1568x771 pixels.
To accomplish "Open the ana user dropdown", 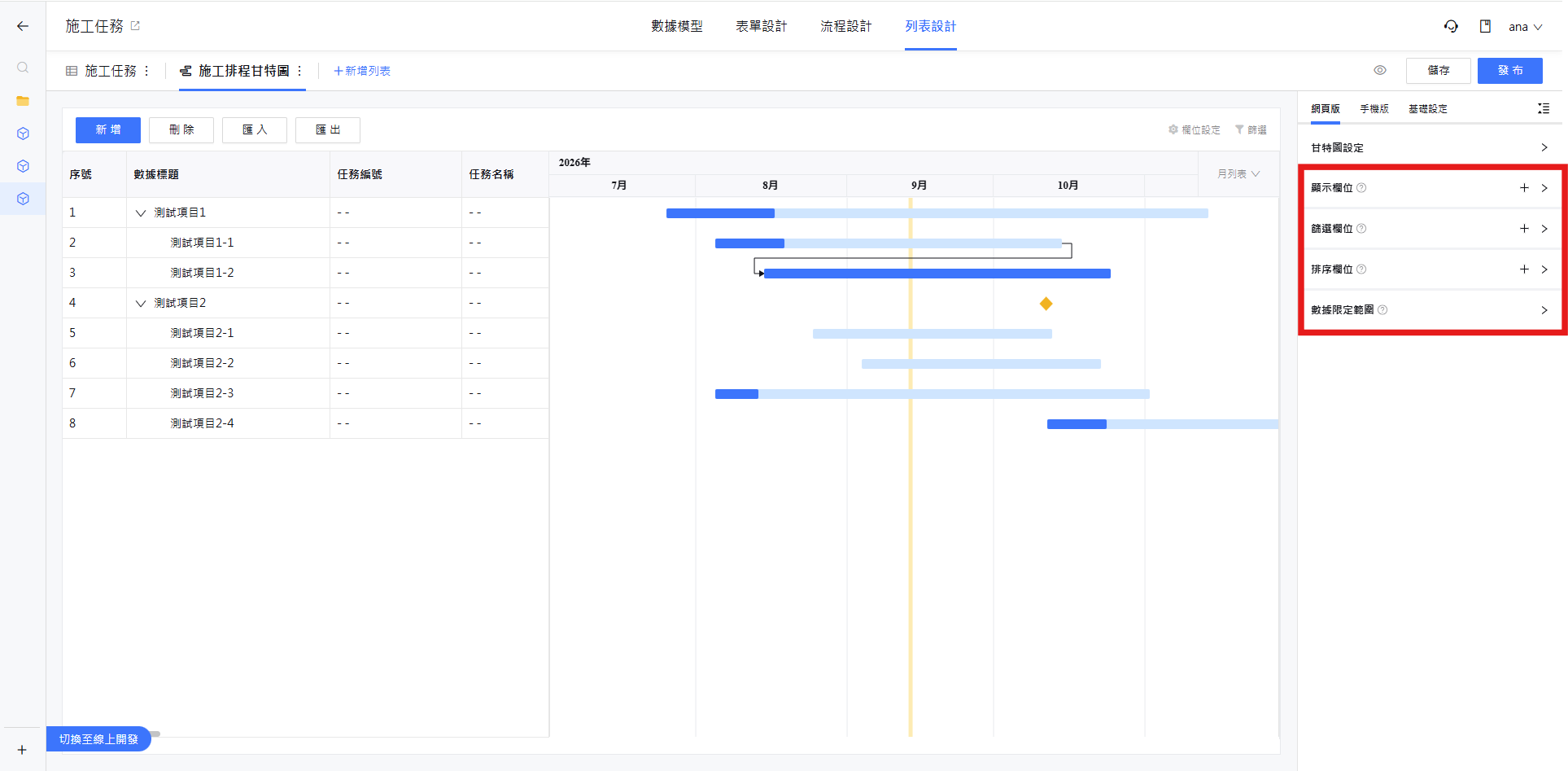I will pyautogui.click(x=1526, y=27).
